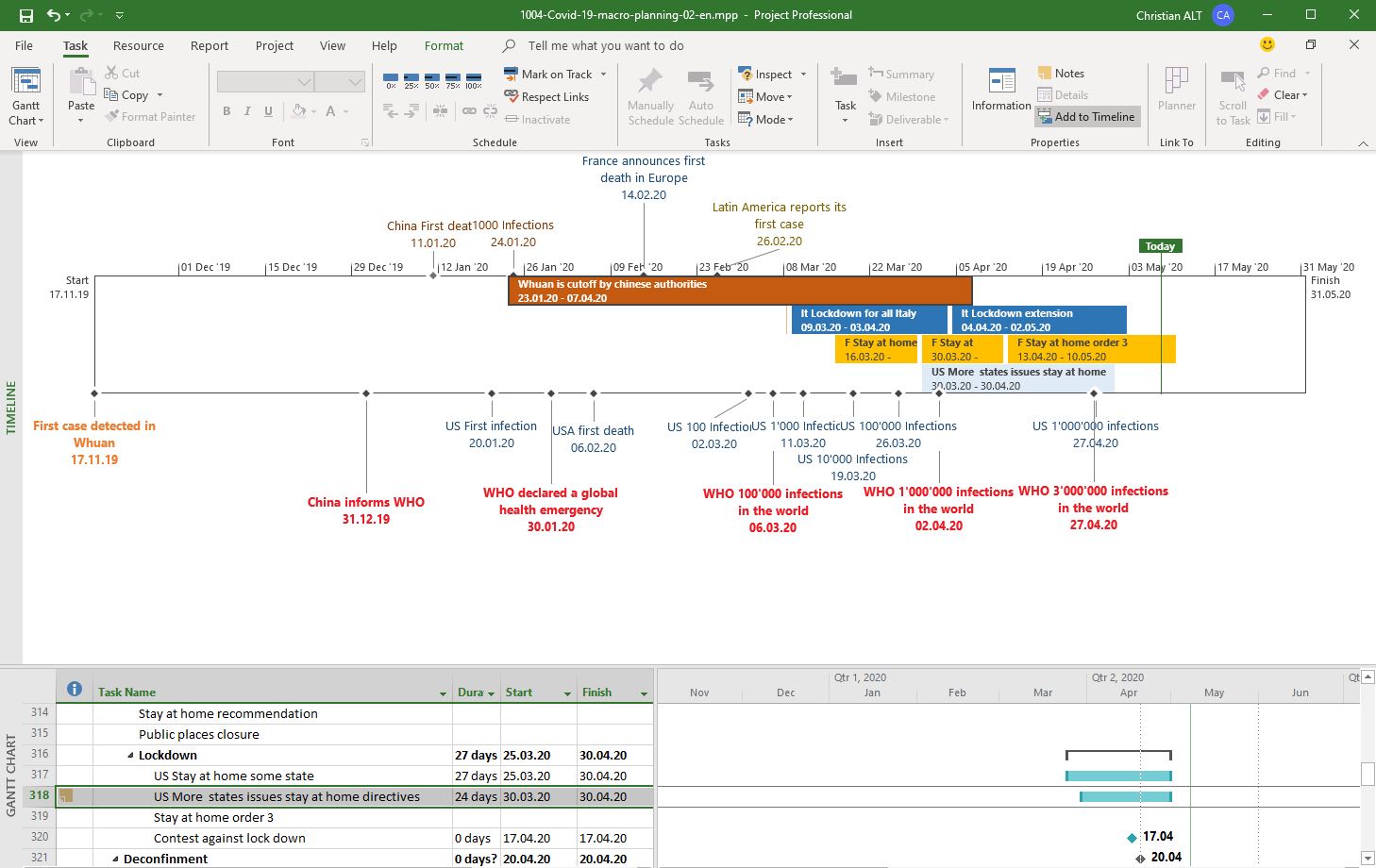Select the Whuan cutoff timeline bar
The width and height of the screenshot is (1376, 868).
pos(740,291)
